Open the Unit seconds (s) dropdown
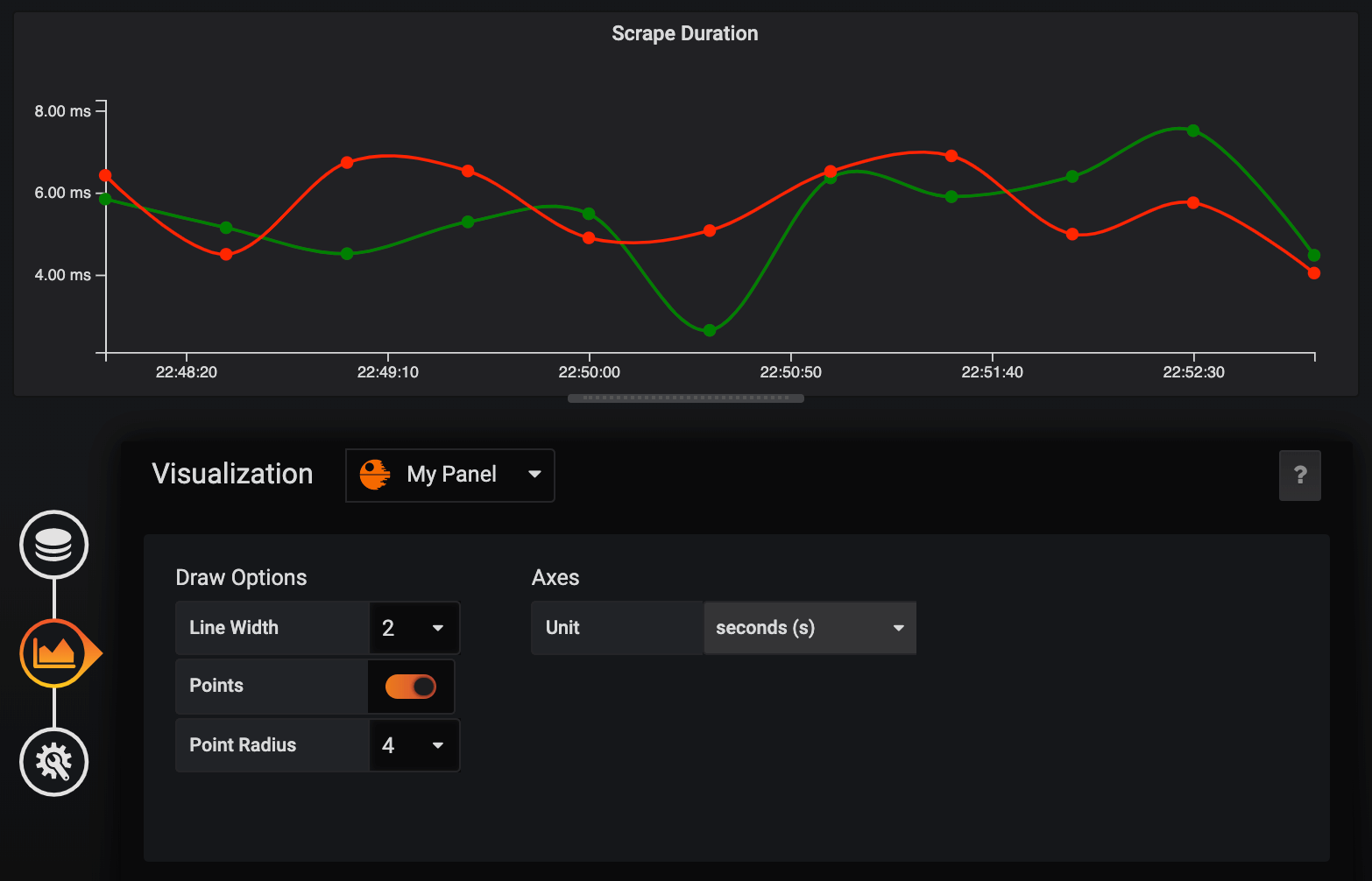1372x881 pixels. click(x=810, y=628)
